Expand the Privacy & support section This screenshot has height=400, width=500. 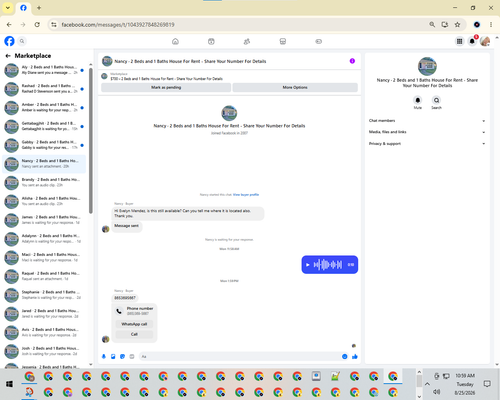click(427, 144)
